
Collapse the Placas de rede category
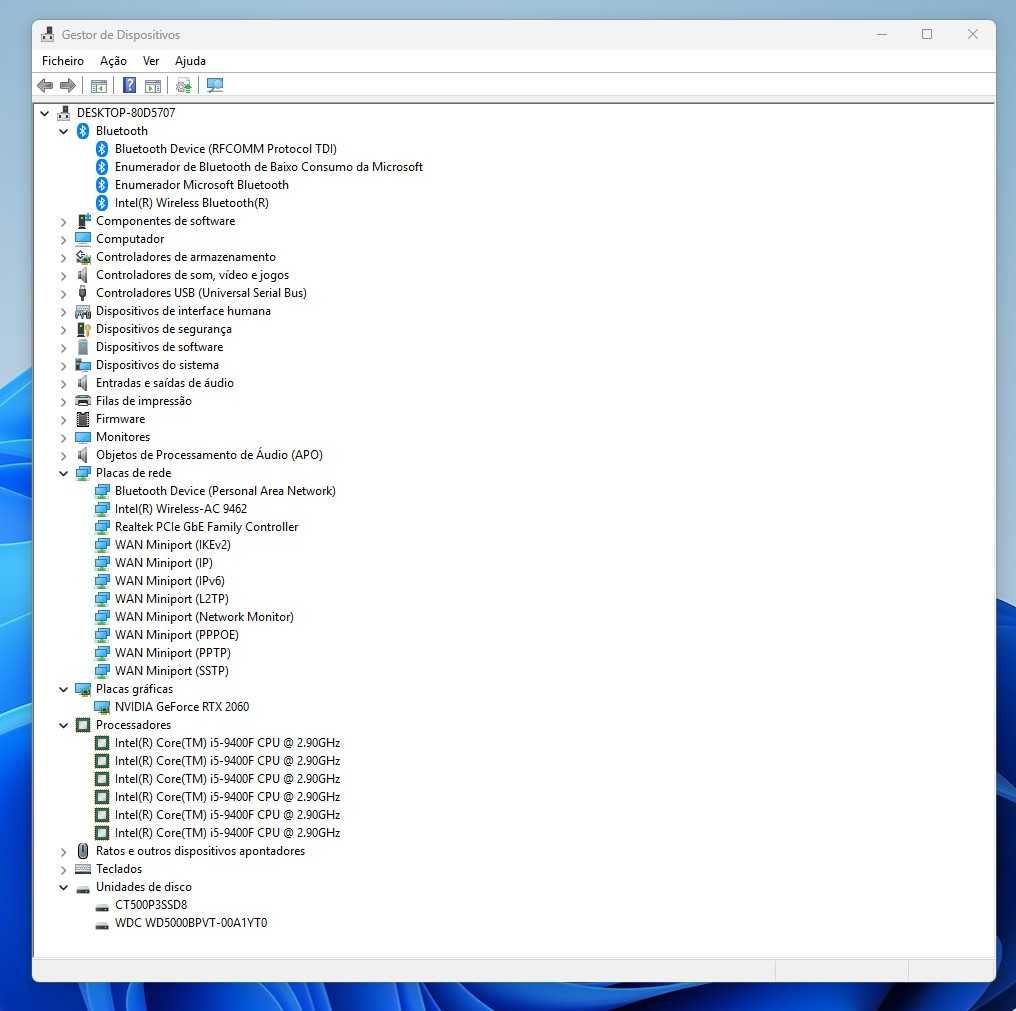(x=64, y=473)
